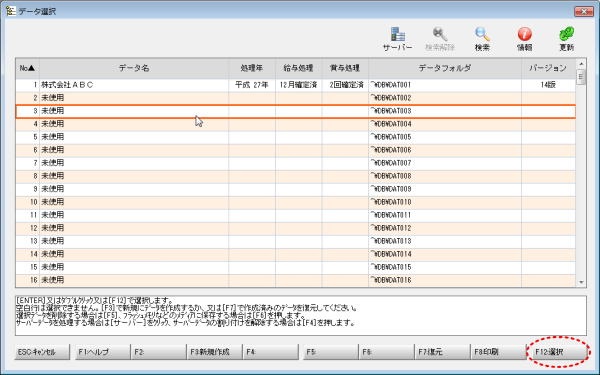The width and height of the screenshot is (600, 375).
Task: Select row with folder DAT010
Action: click(295, 202)
